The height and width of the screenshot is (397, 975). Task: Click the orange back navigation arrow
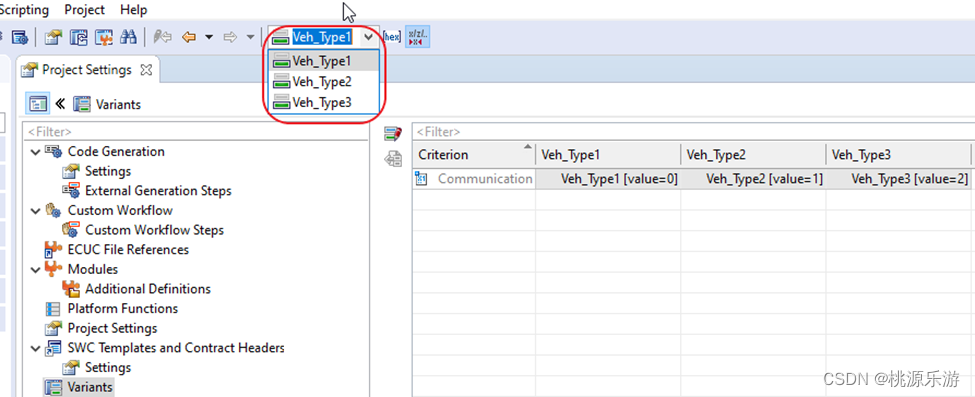click(189, 37)
